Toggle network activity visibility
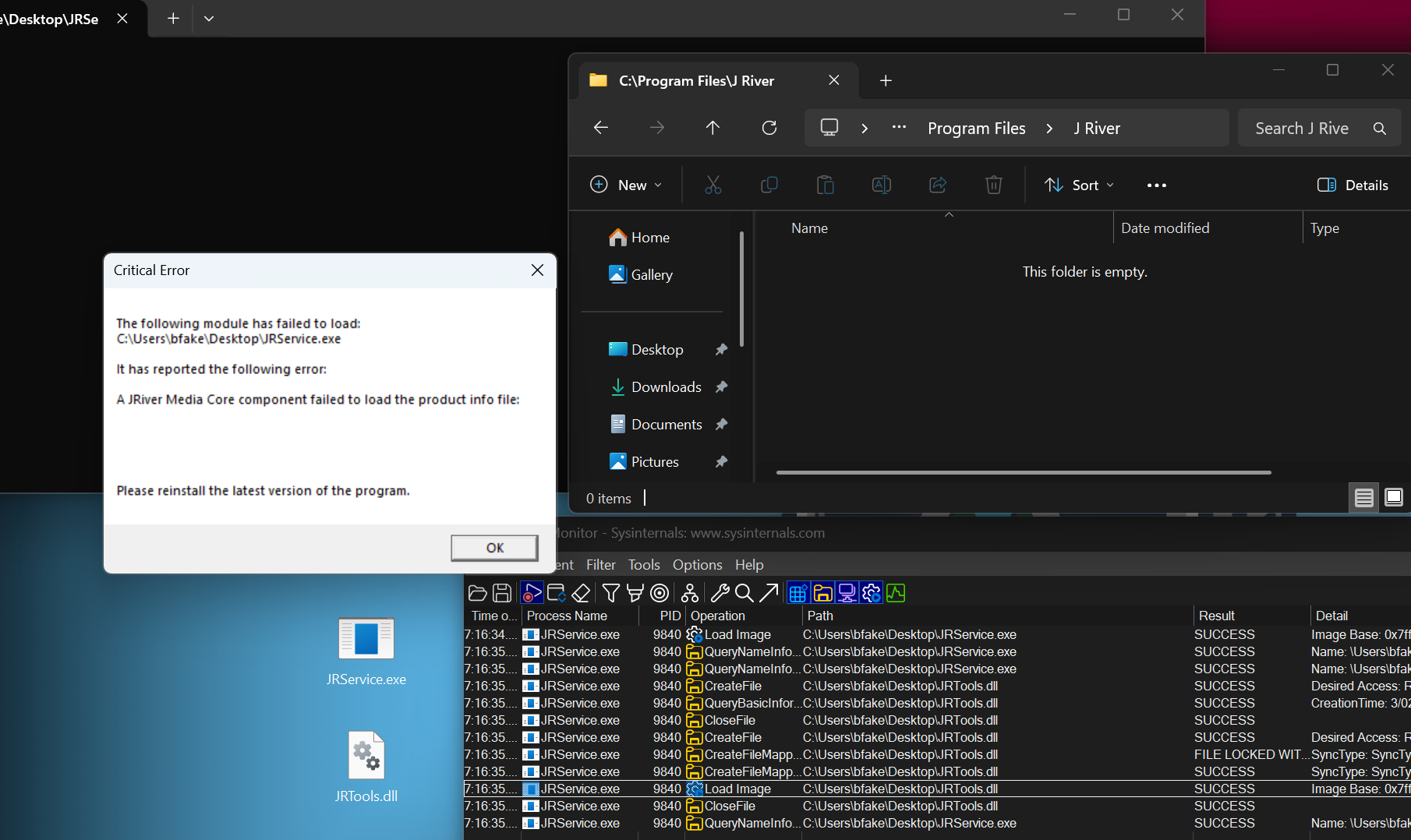 click(x=847, y=593)
